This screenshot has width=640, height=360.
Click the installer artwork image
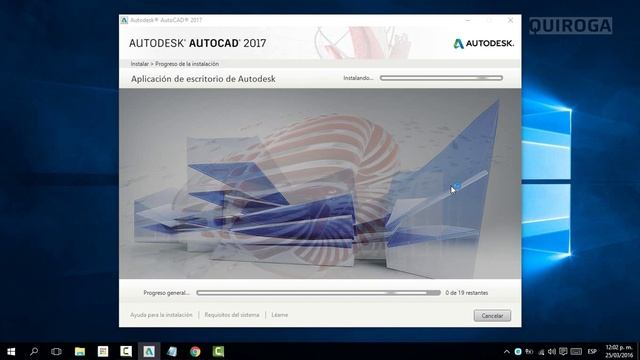[x=320, y=184]
